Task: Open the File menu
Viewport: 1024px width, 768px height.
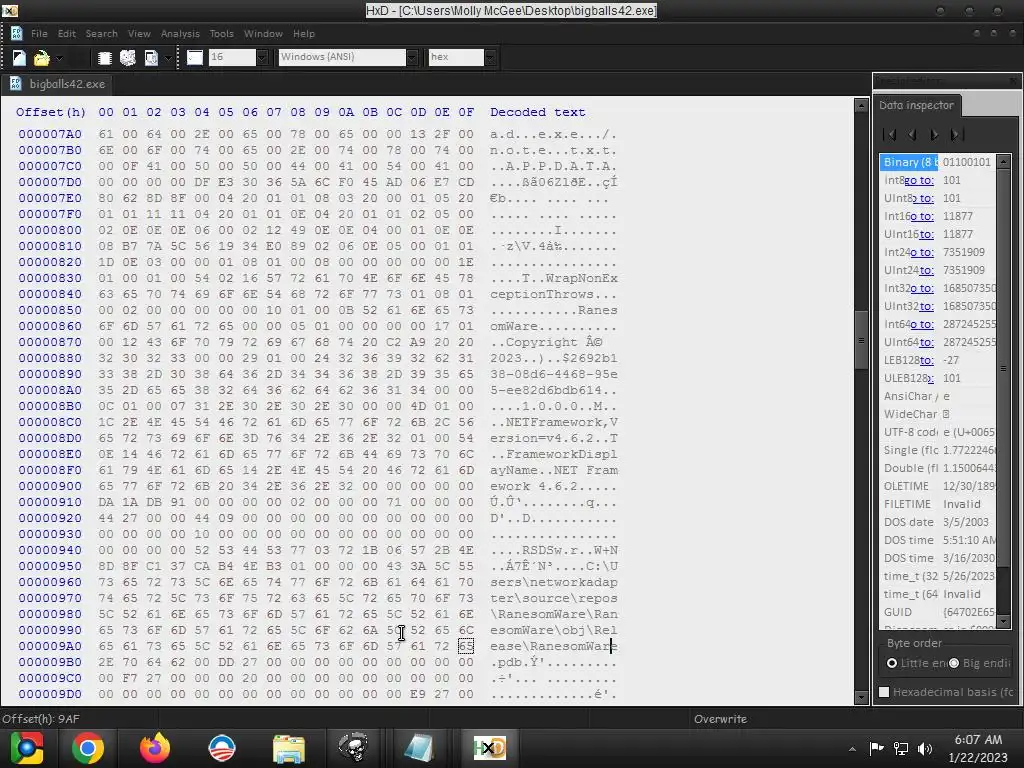Action: point(39,33)
